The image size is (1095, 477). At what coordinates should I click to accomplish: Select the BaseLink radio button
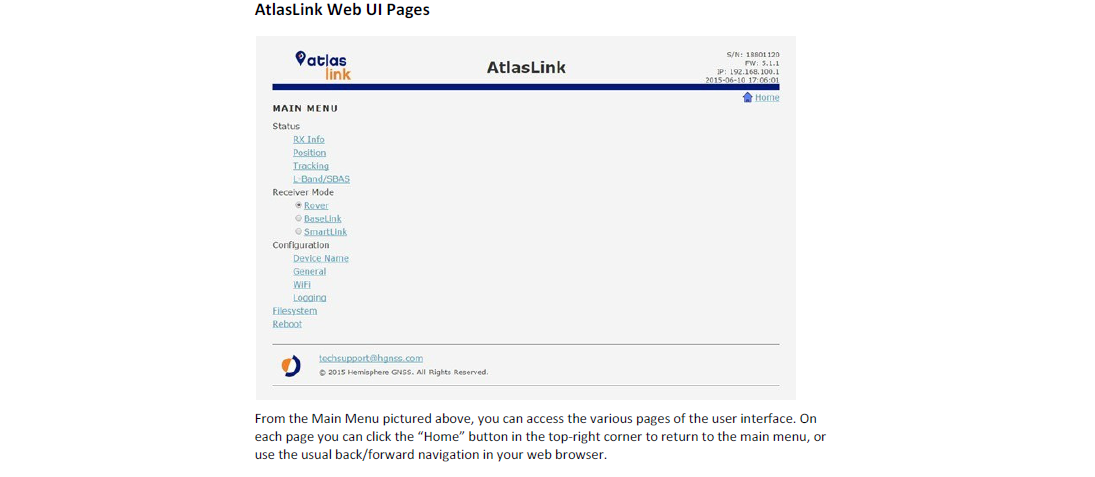298,218
